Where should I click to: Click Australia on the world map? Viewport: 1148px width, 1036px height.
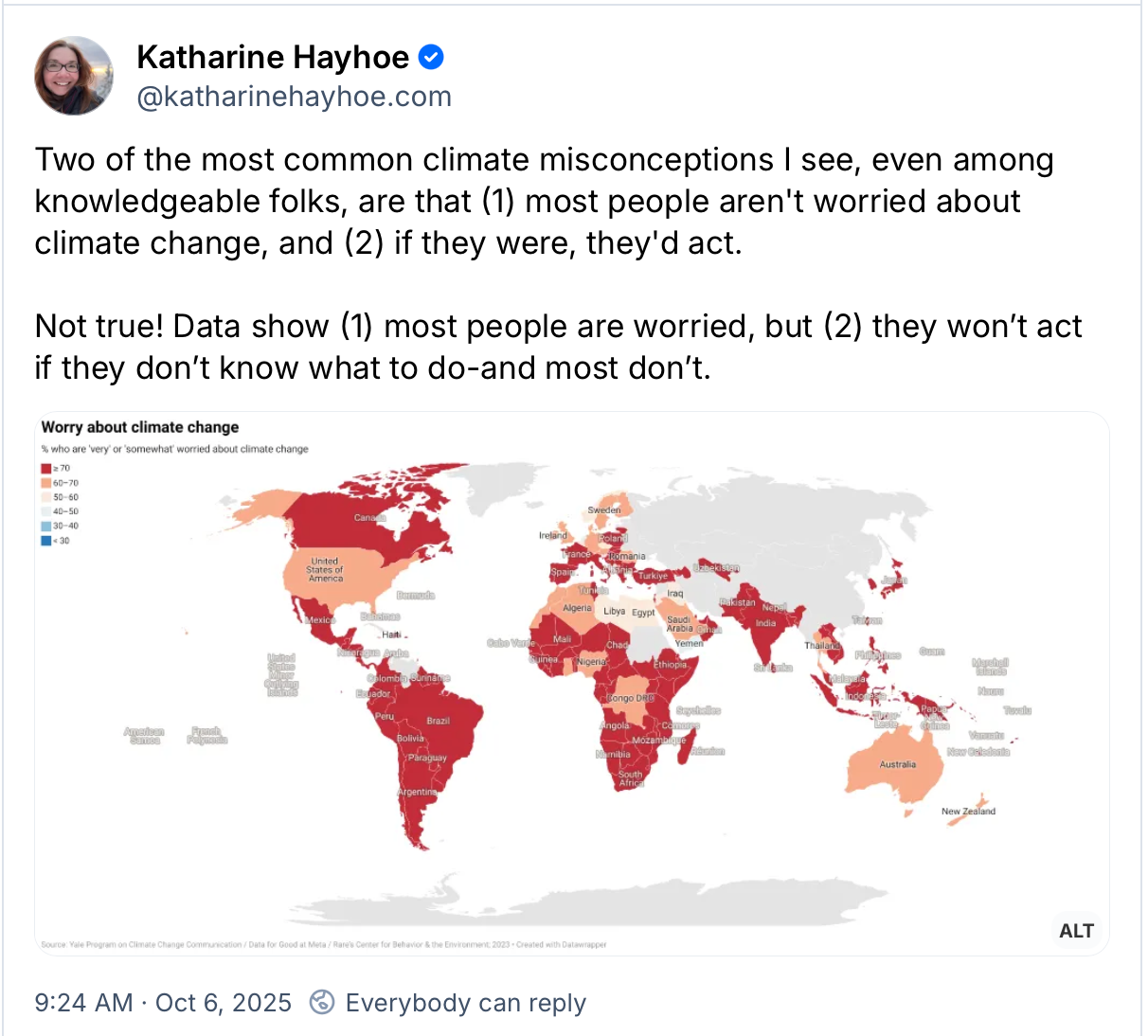pos(895,764)
